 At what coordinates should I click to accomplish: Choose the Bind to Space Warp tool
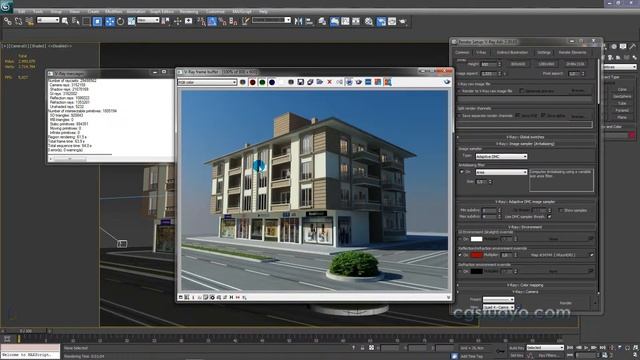(x=29, y=21)
